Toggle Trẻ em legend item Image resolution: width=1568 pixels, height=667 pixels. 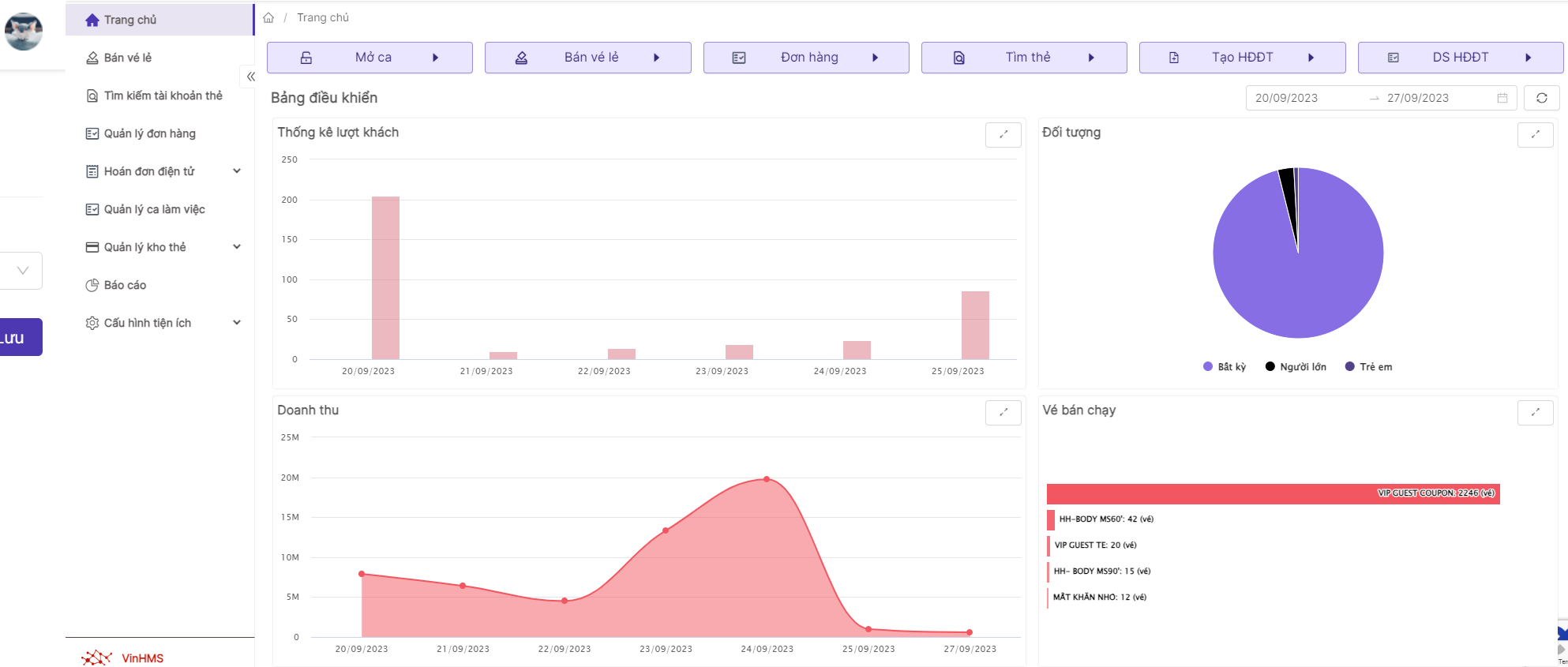(x=1369, y=367)
